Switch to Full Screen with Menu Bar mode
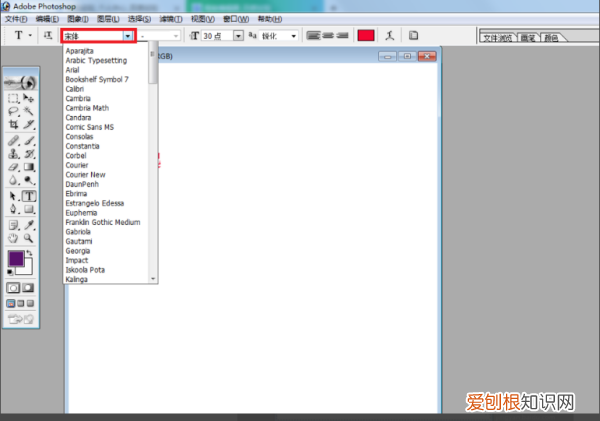The width and height of the screenshot is (600, 421). (x=21, y=304)
